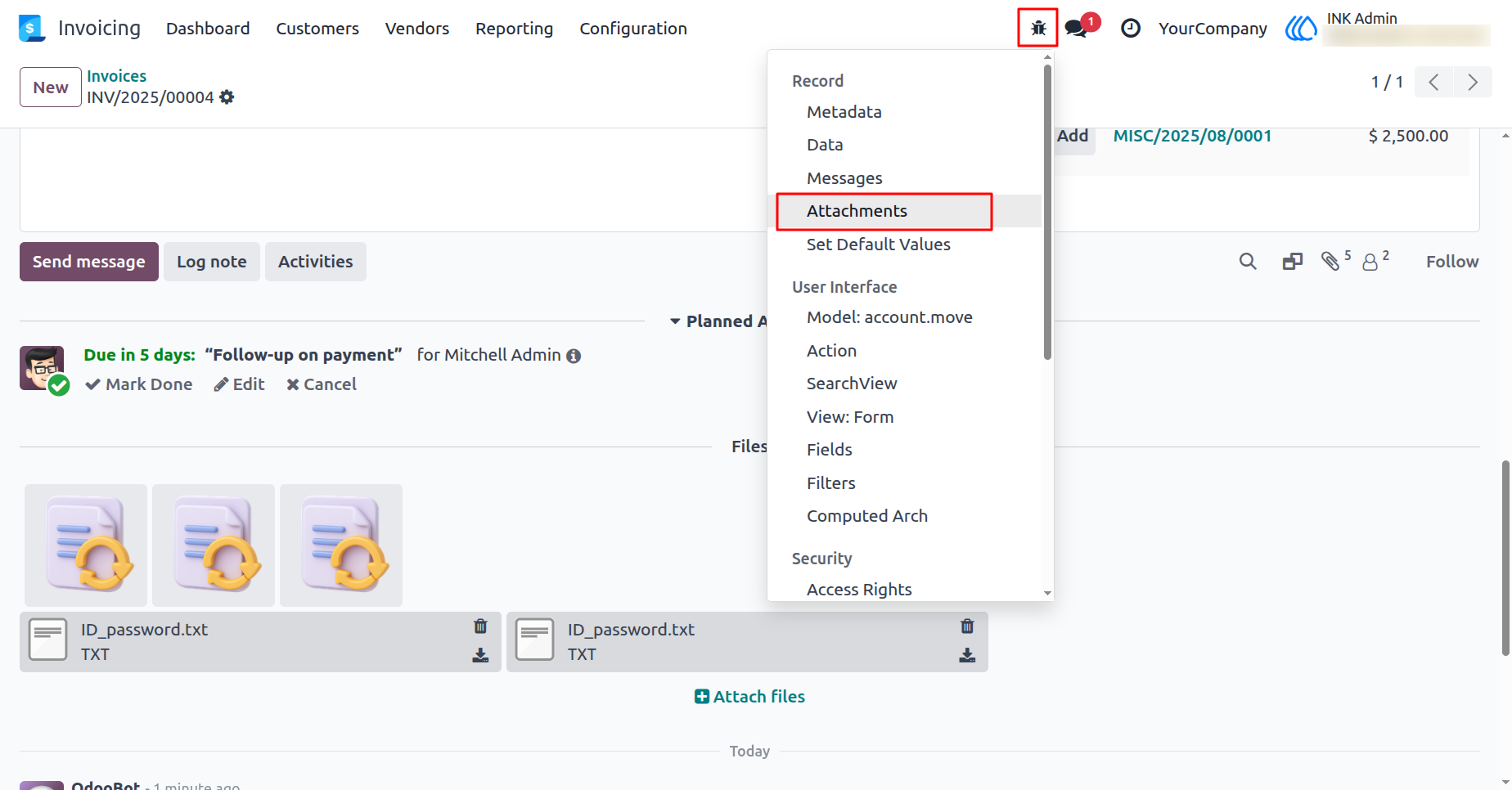Open the Dashboard menu
Image resolution: width=1512 pixels, height=790 pixels.
208,29
